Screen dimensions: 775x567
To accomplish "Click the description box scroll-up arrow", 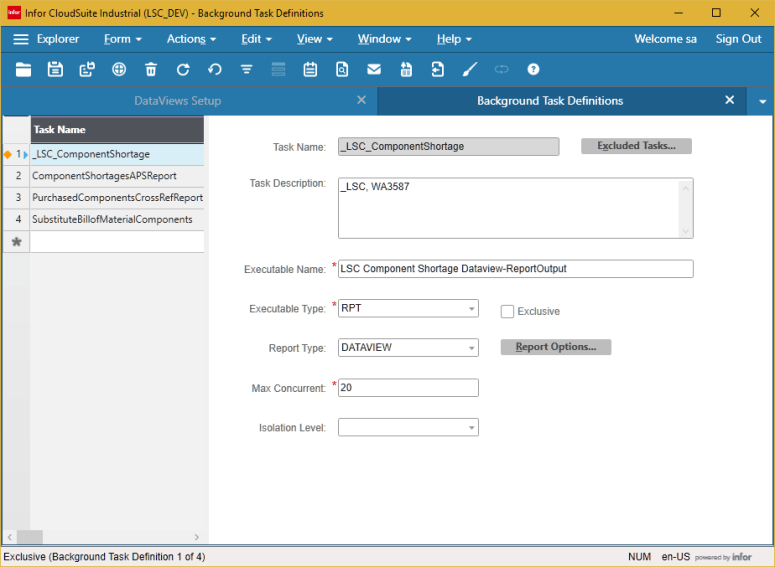I will pos(686,187).
